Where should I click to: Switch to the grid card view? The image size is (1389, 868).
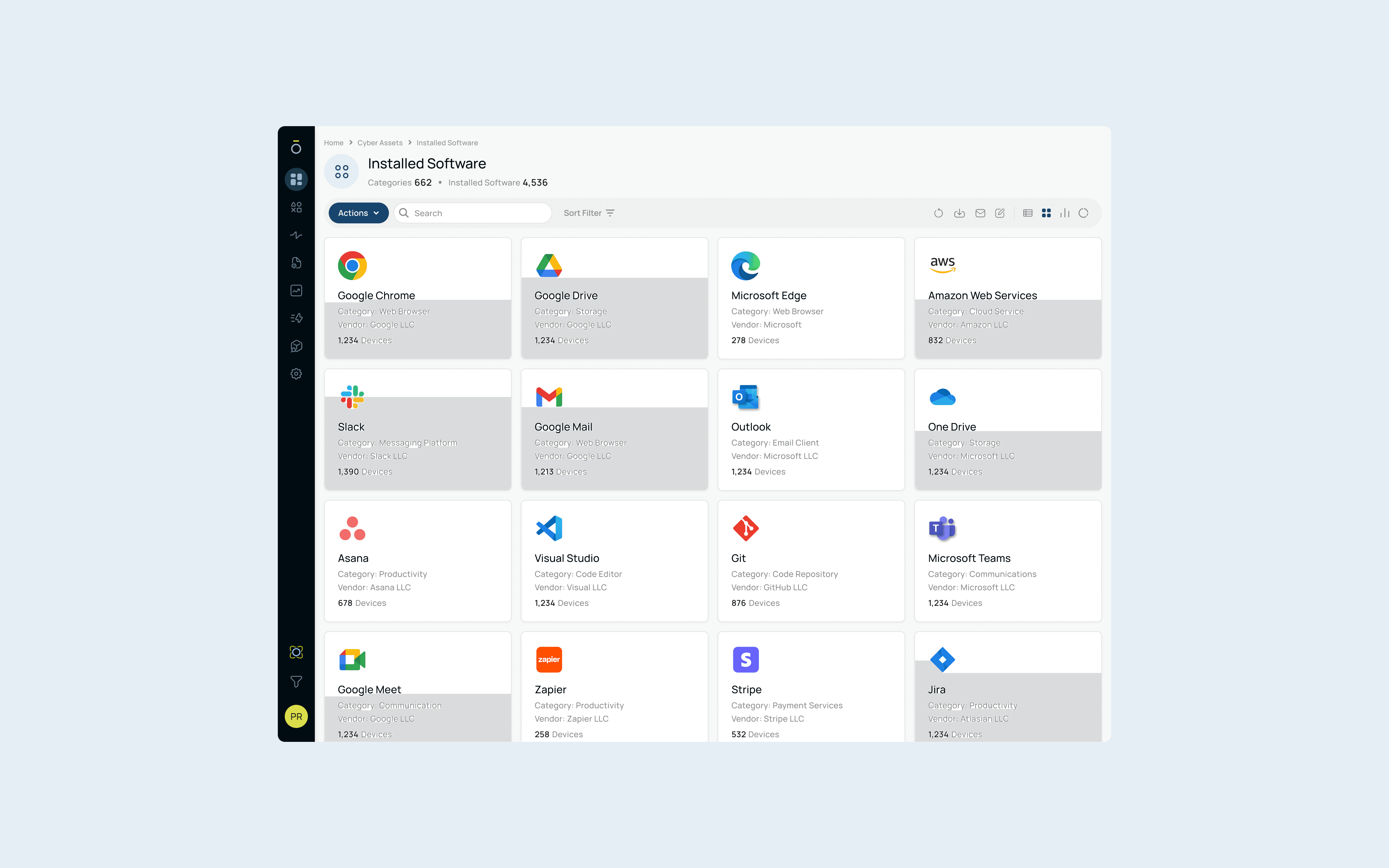[x=1046, y=213]
